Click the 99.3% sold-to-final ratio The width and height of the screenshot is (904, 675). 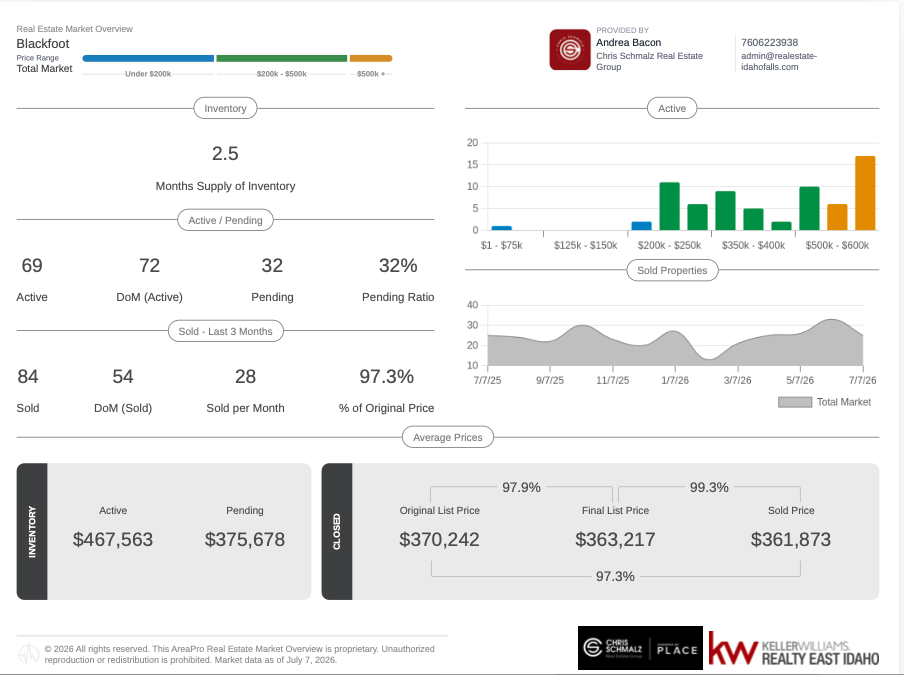pos(709,488)
